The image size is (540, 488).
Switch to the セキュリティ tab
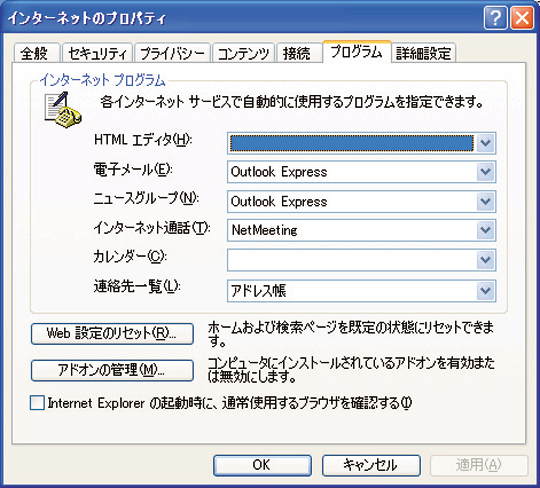click(x=97, y=53)
